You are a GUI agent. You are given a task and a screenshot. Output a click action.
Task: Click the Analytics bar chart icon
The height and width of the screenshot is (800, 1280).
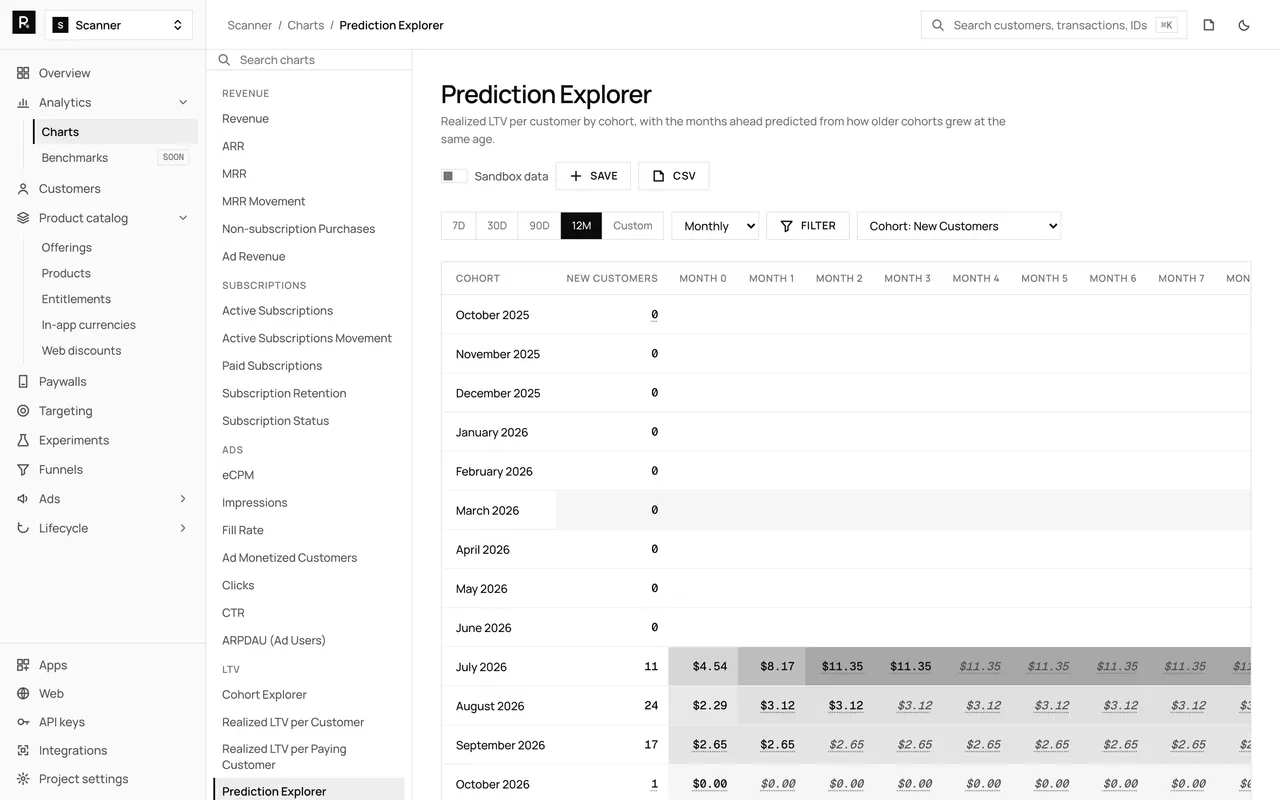pyautogui.click(x=23, y=102)
